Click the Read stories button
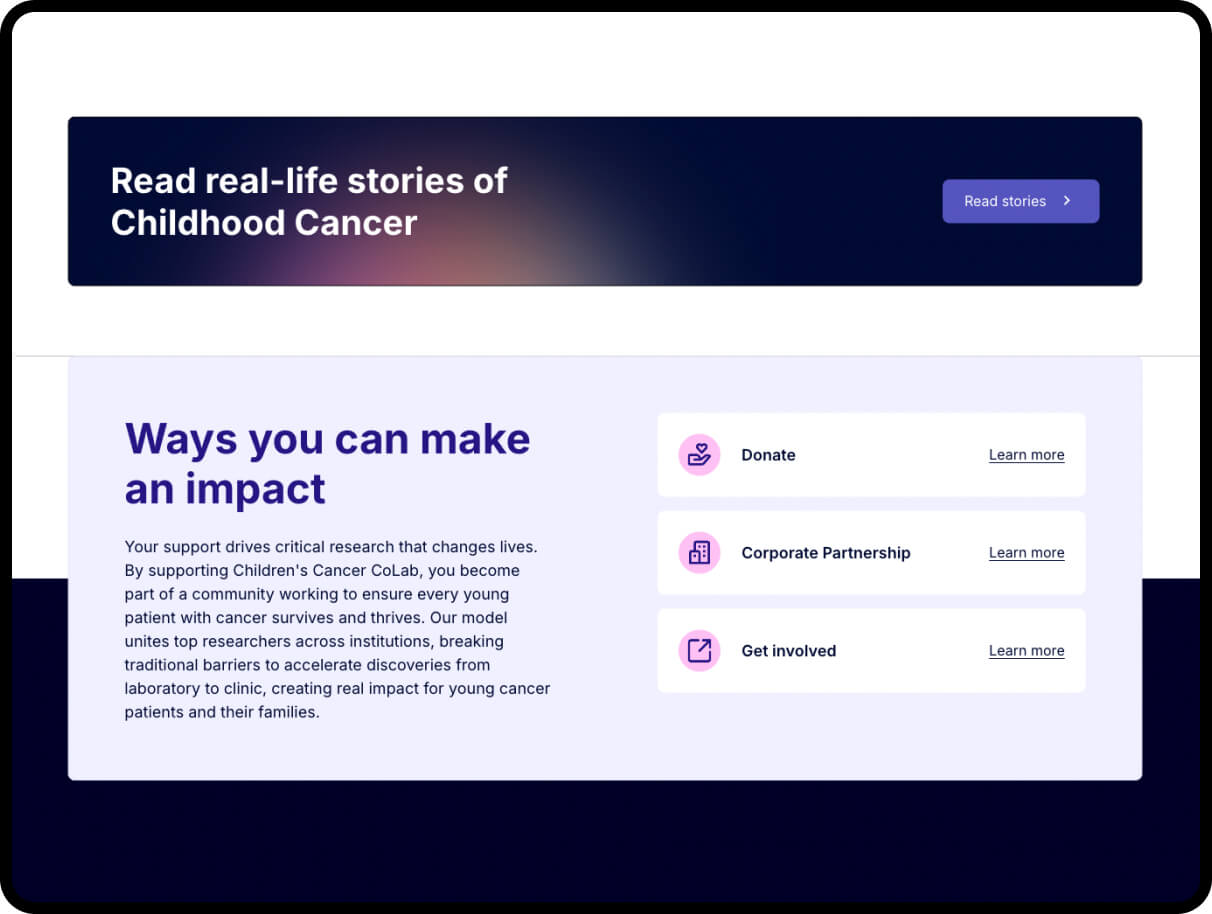Image resolution: width=1212 pixels, height=914 pixels. [1019, 201]
